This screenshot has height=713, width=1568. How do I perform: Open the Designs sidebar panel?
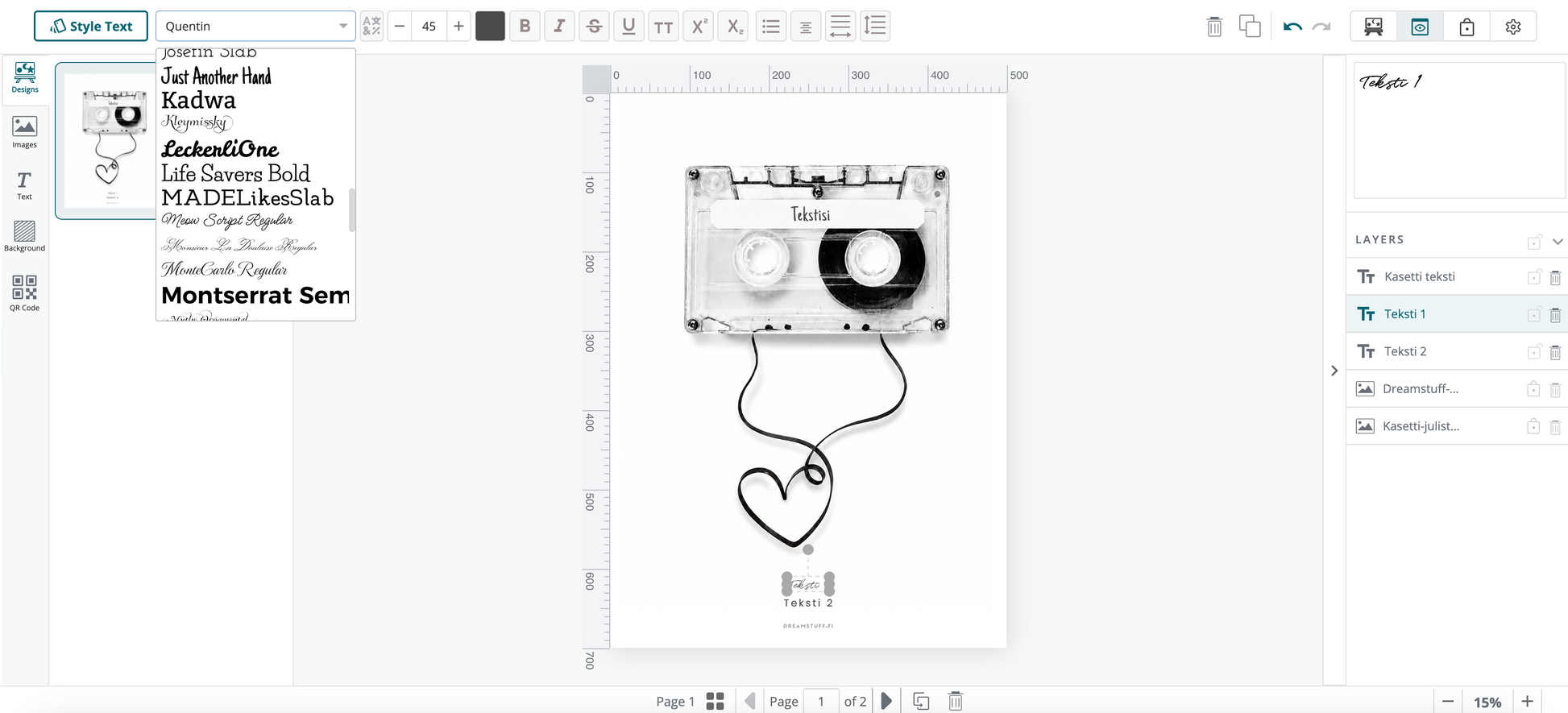pyautogui.click(x=25, y=78)
